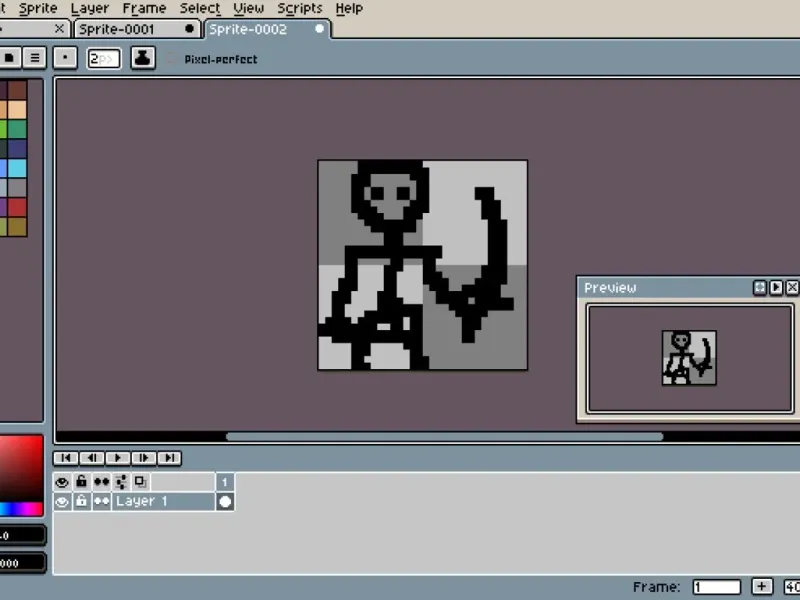Click the Frame number input field

(x=717, y=587)
